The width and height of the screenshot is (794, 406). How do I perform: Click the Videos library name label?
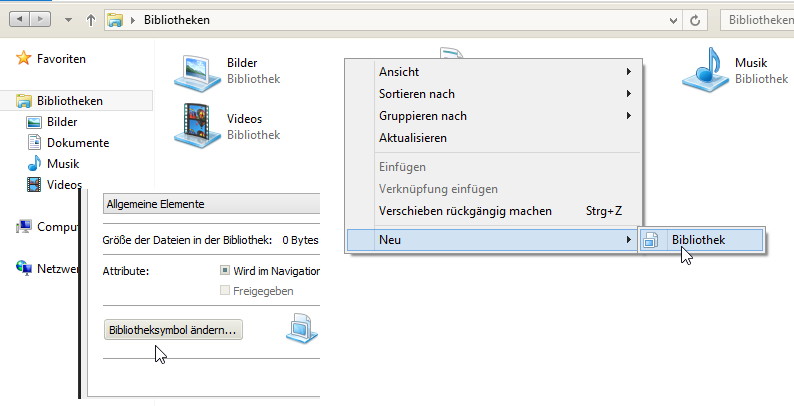tap(245, 119)
